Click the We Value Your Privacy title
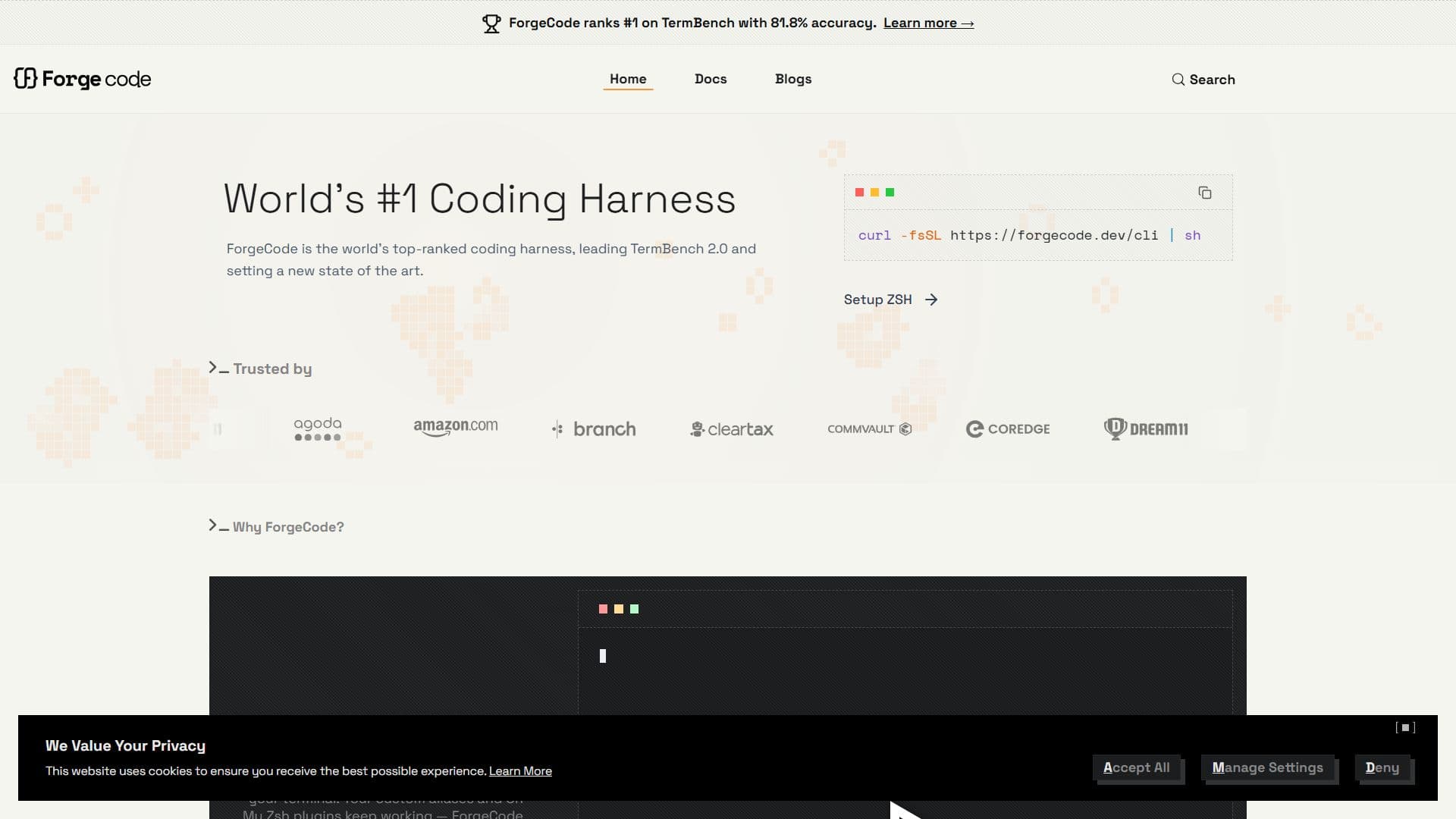 click(x=125, y=745)
